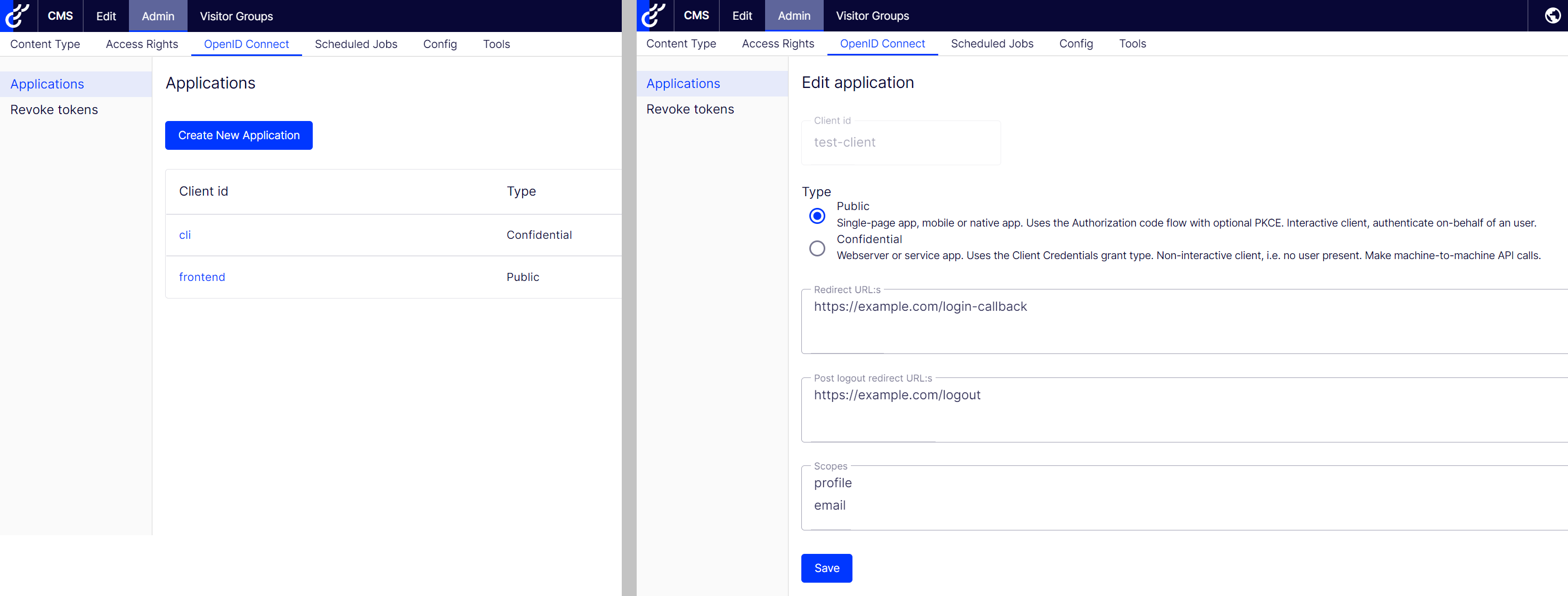Open the frontend application link
The height and width of the screenshot is (596, 1568).
pyautogui.click(x=201, y=277)
